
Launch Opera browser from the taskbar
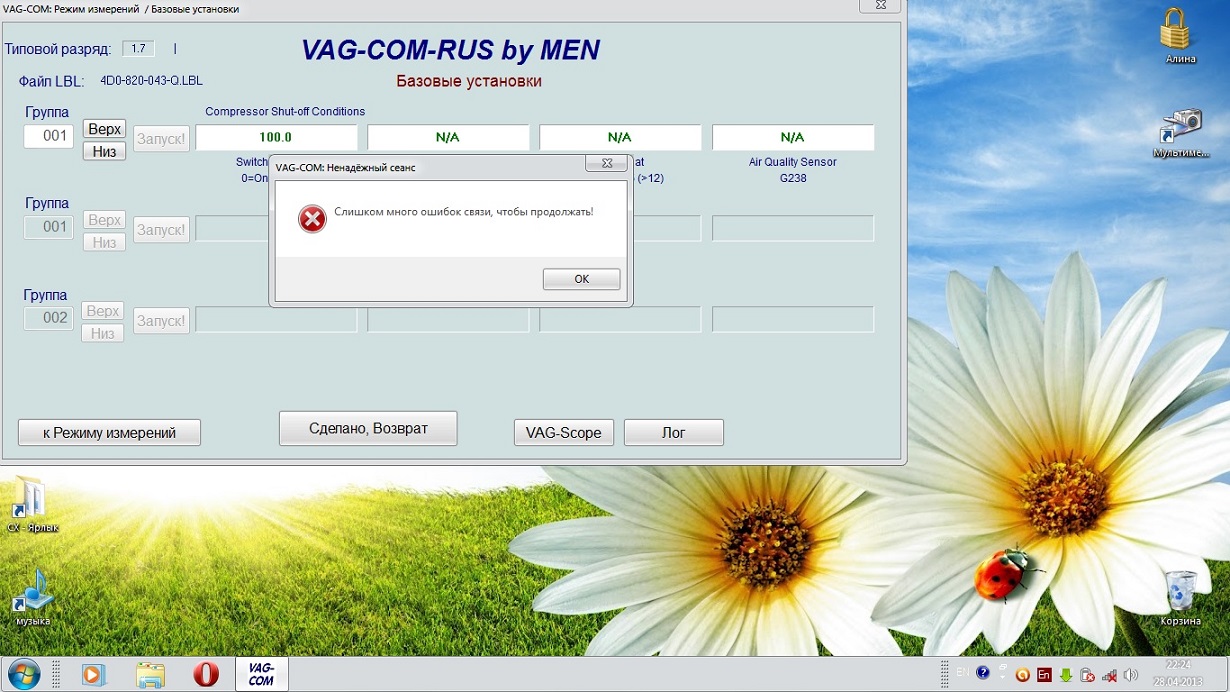[x=206, y=675]
